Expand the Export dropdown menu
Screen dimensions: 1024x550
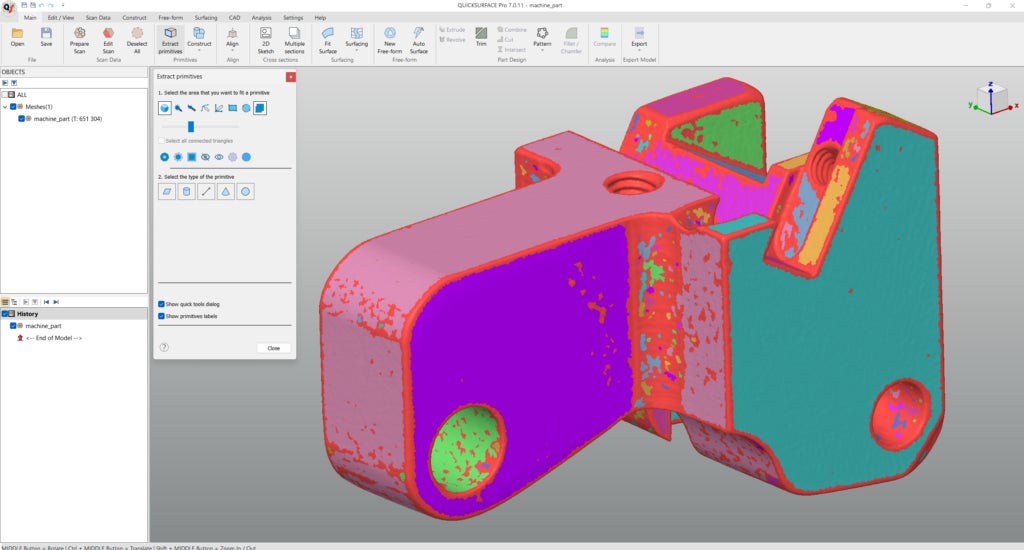point(639,45)
